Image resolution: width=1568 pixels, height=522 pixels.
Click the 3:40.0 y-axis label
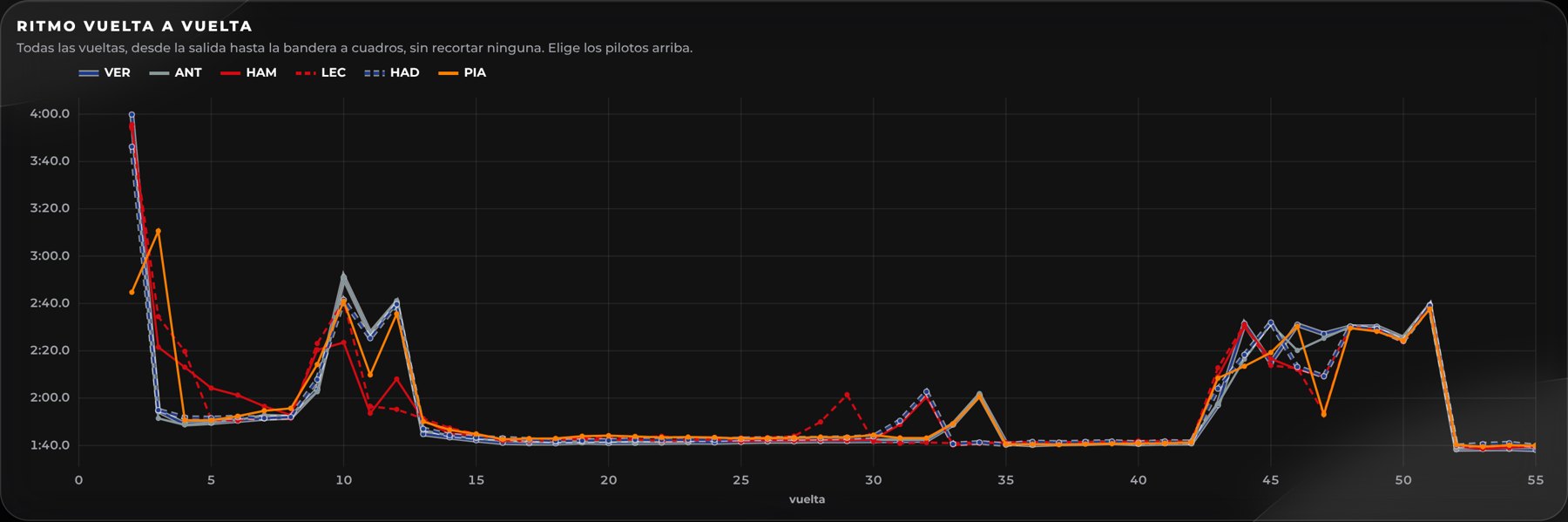(50, 161)
